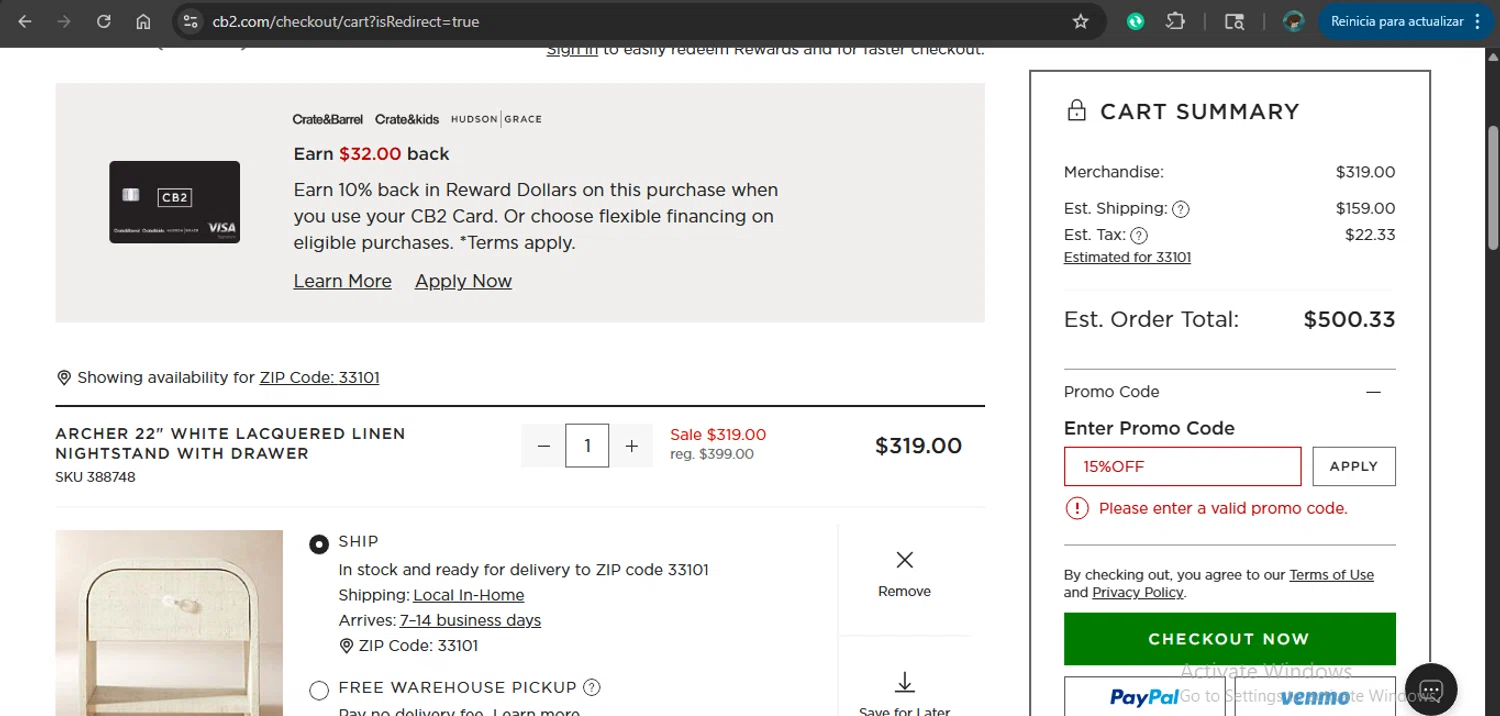Viewport: 1500px width, 716px height.
Task: Open the browser extensions puzzle icon
Action: 1177,21
